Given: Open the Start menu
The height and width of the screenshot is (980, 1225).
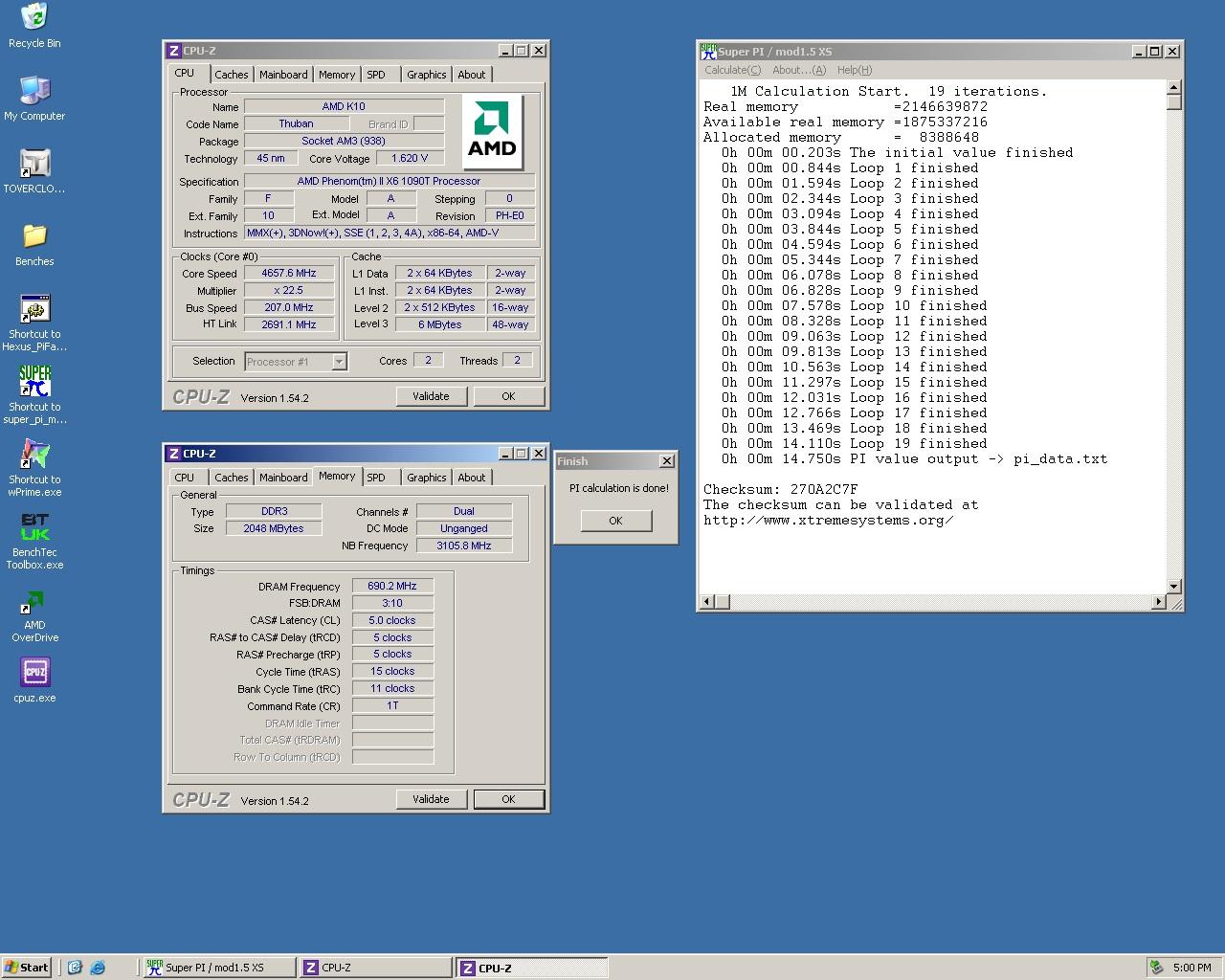Looking at the screenshot, I should (x=26, y=968).
